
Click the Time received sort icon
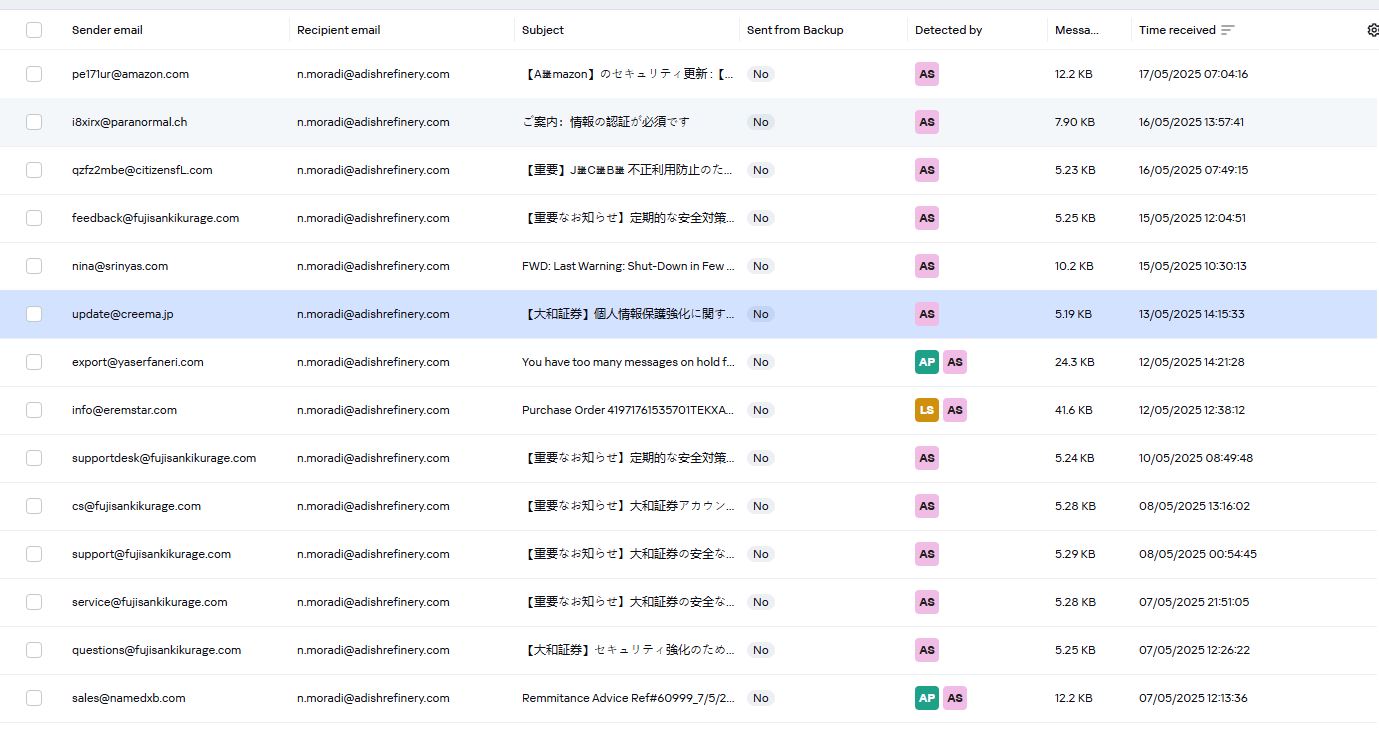(1228, 30)
